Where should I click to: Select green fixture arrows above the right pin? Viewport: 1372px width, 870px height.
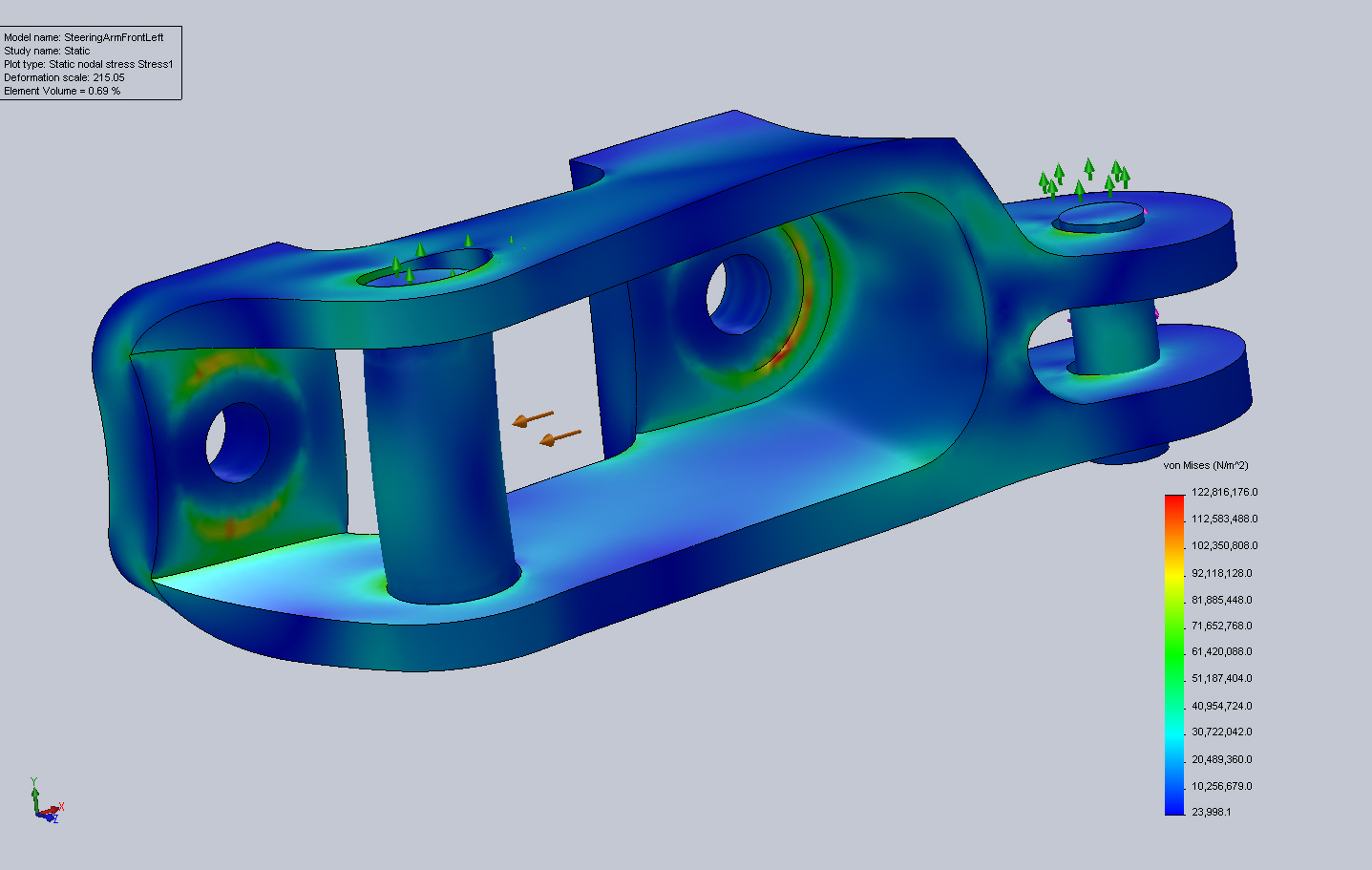1086,178
